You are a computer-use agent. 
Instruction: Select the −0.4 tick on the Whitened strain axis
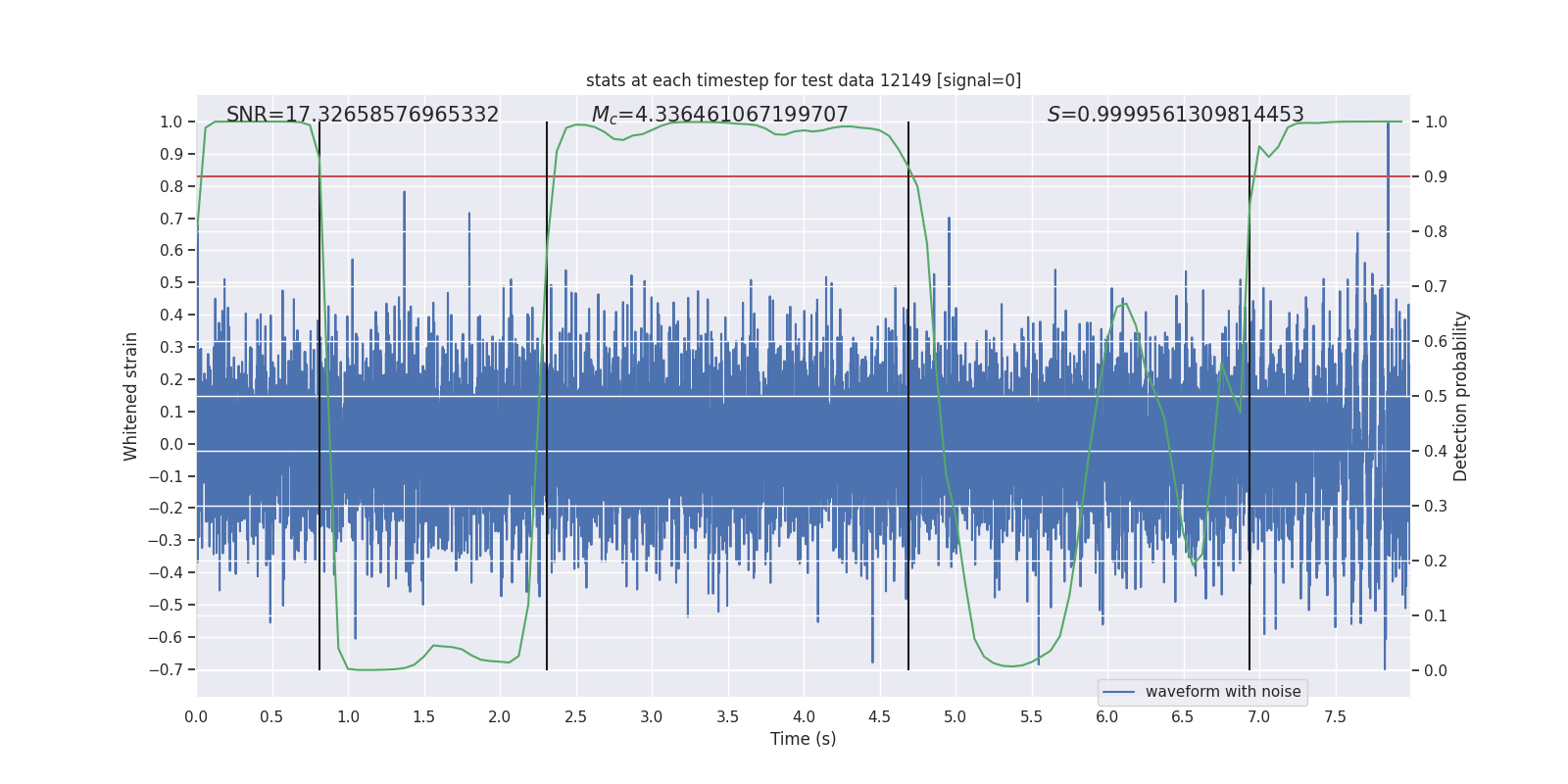166,572
